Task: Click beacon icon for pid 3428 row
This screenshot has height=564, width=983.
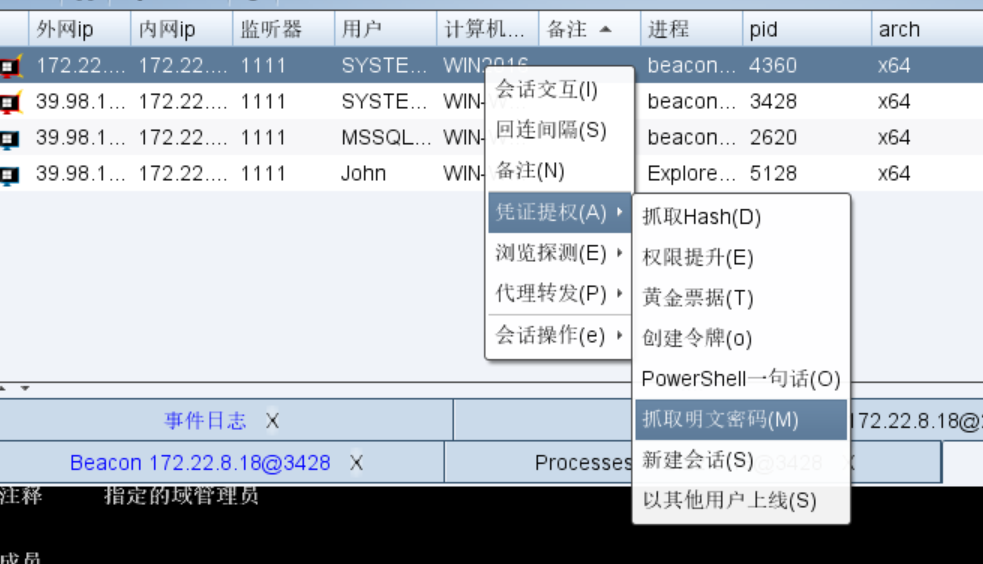Action: coord(10,102)
